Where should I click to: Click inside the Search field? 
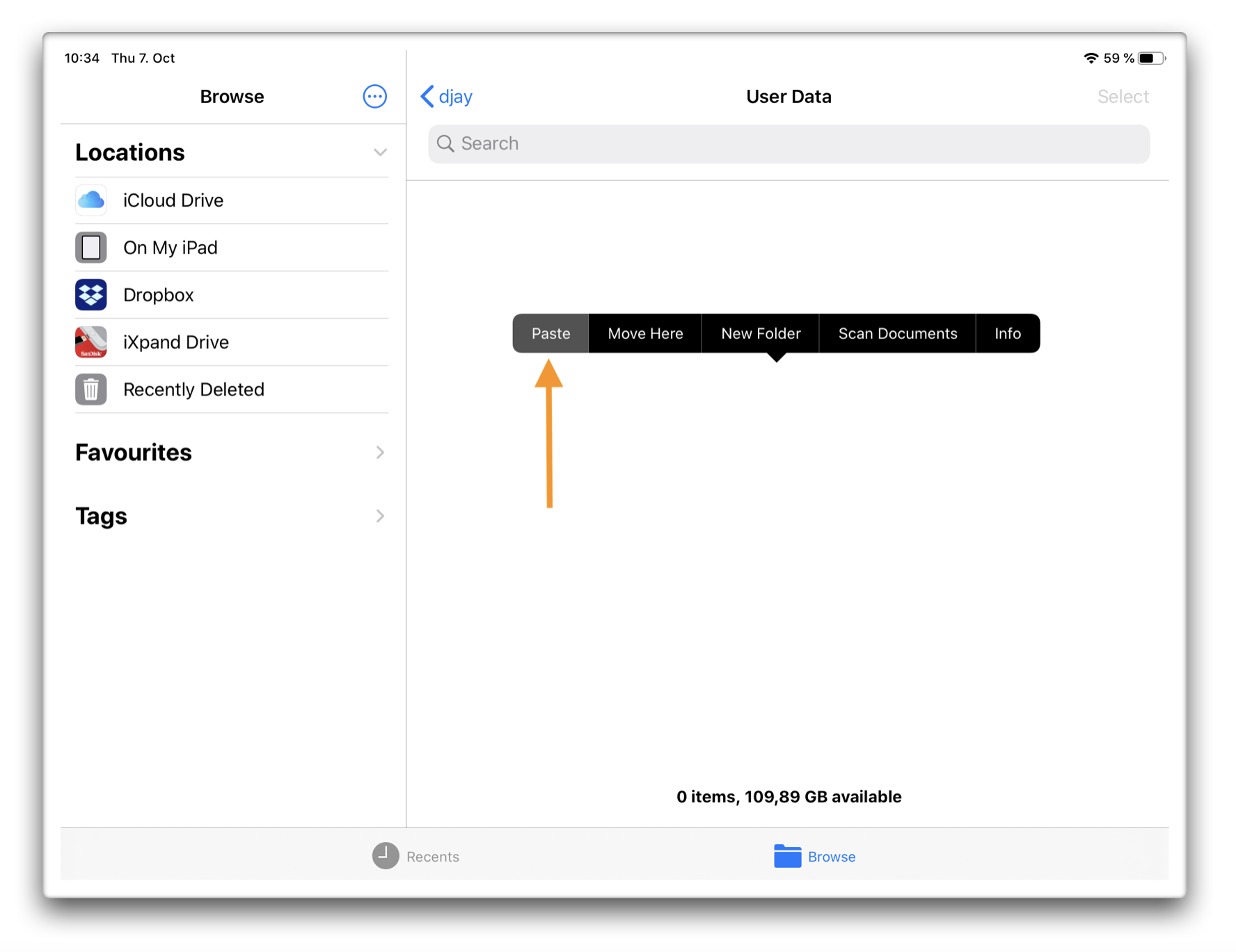coord(696,143)
